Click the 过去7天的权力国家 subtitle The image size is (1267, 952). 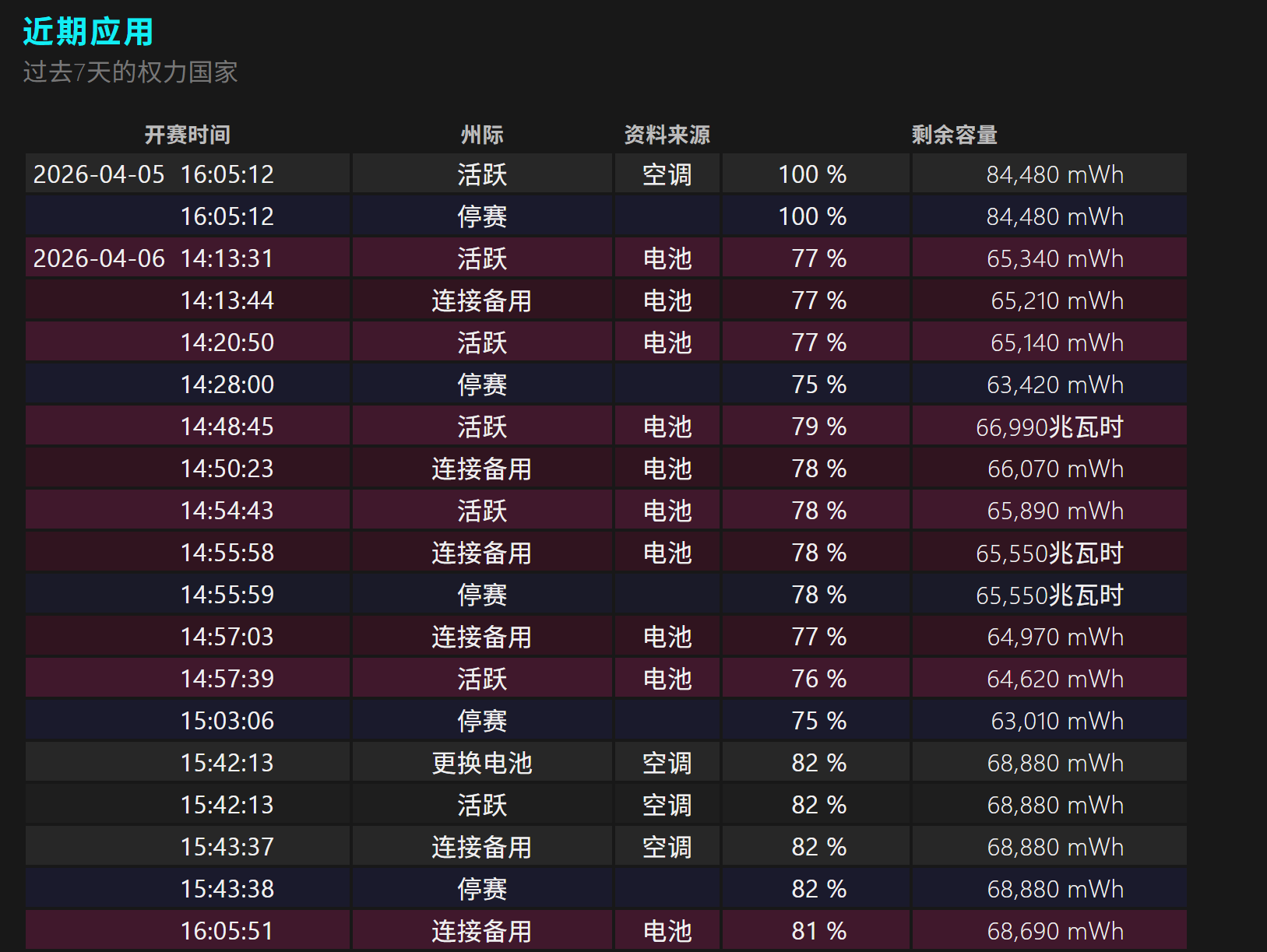pos(130,72)
